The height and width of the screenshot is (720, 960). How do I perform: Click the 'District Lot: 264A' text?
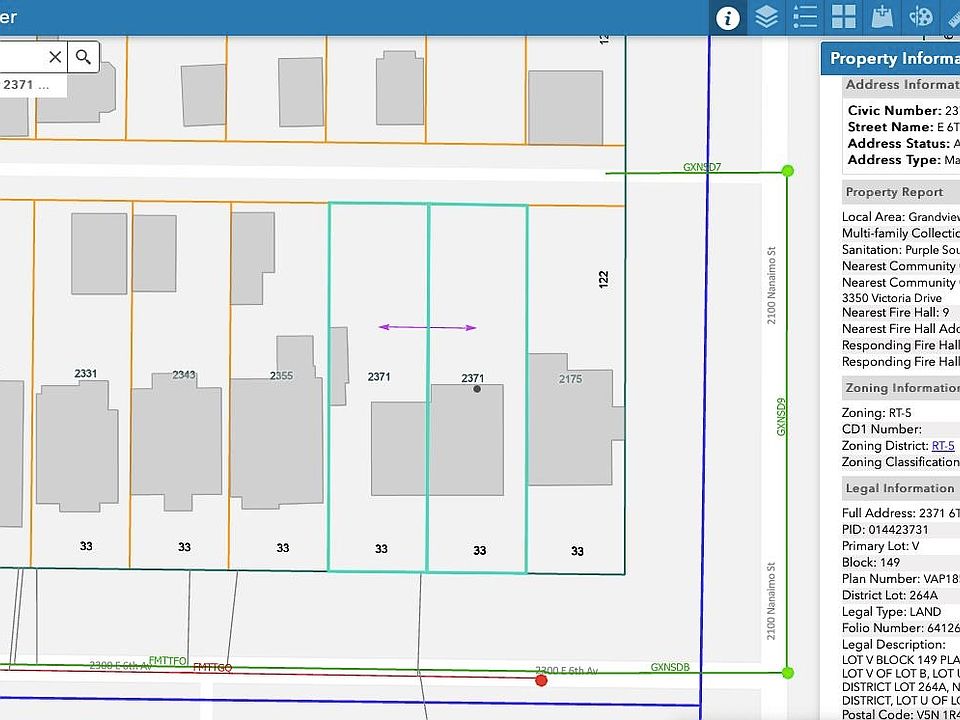point(891,595)
